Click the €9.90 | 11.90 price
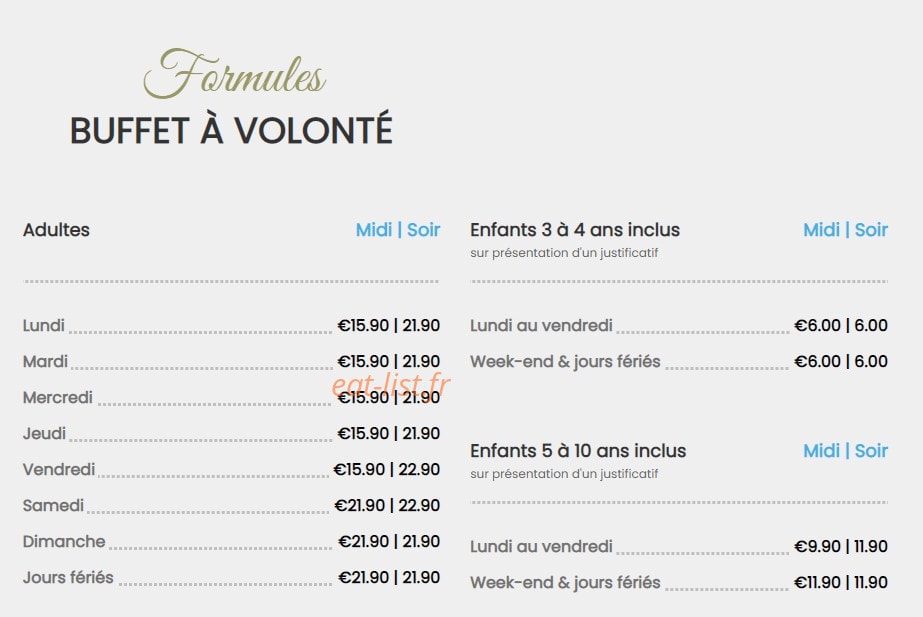The image size is (923, 617). [x=841, y=546]
